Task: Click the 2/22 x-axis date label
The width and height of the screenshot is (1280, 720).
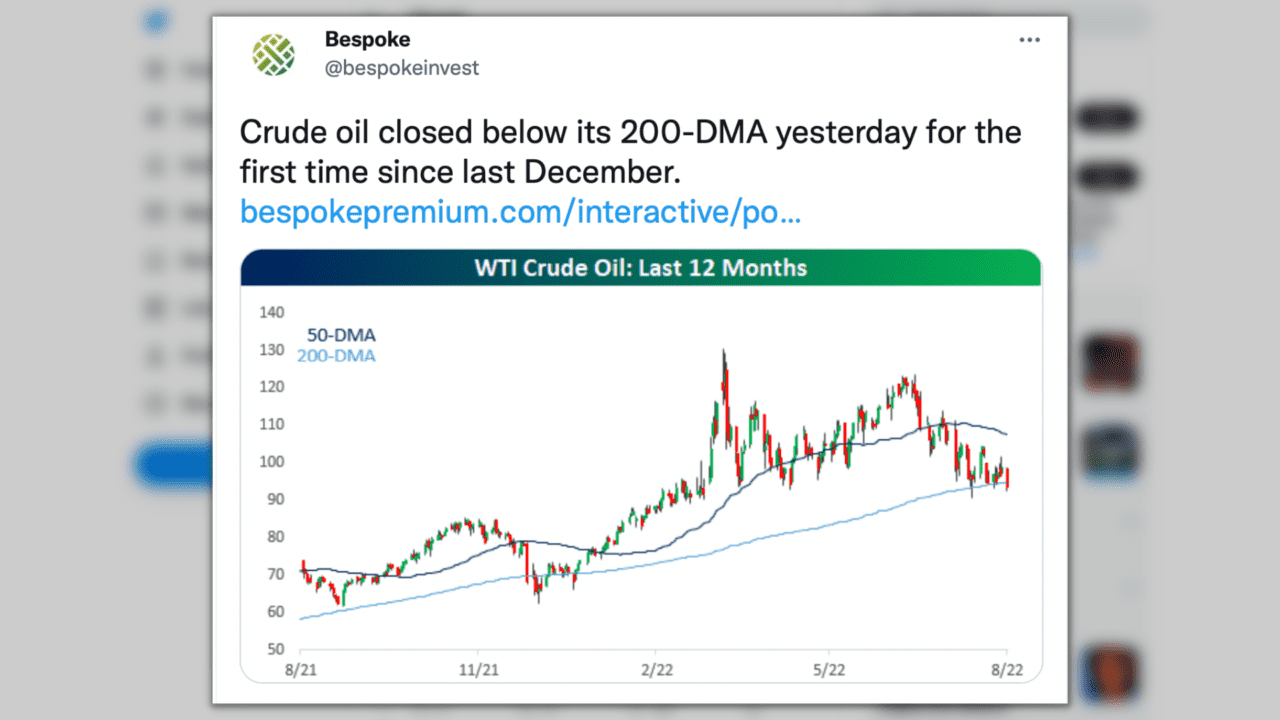Action: tap(656, 668)
